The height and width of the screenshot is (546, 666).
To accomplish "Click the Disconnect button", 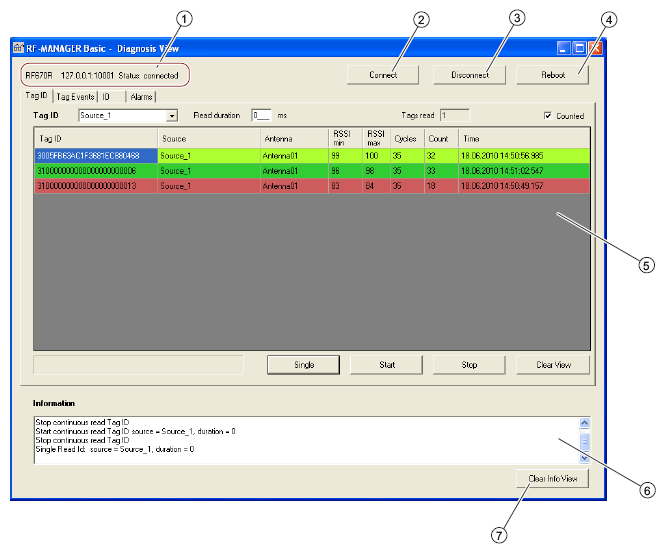I will coord(469,75).
